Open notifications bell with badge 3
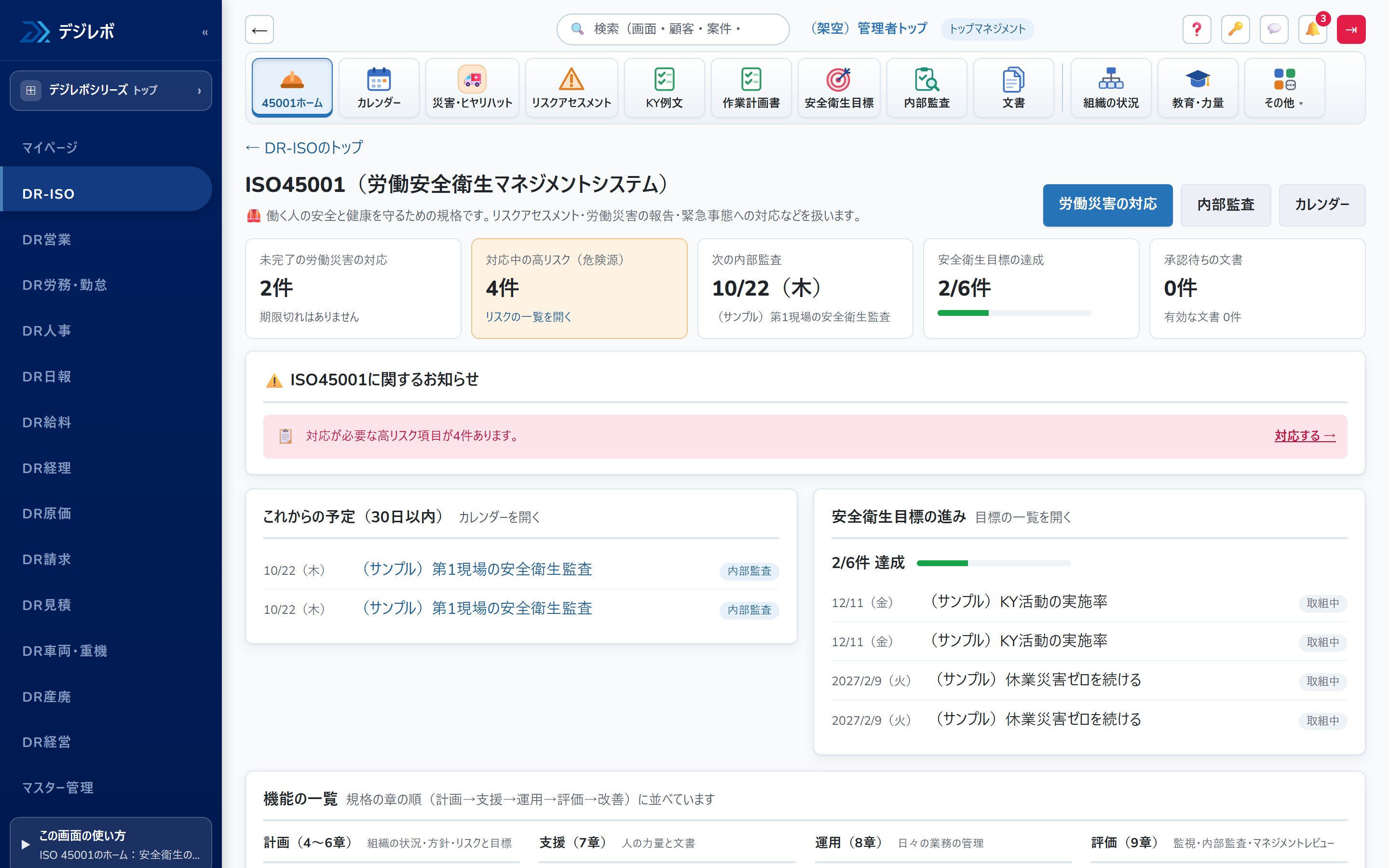This screenshot has height=868, width=1389. (x=1313, y=29)
